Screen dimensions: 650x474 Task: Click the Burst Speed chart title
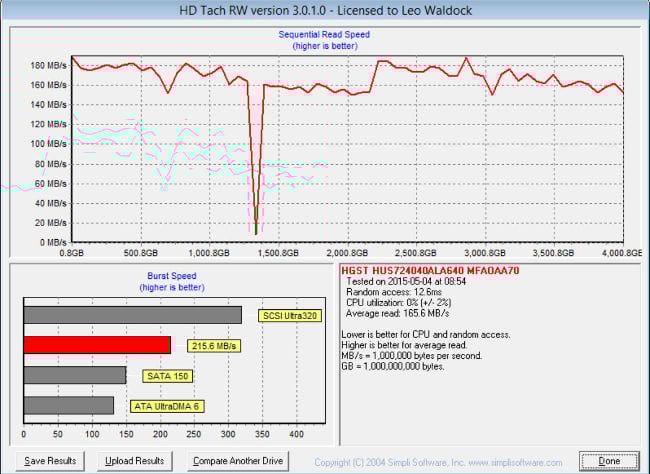pos(172,276)
